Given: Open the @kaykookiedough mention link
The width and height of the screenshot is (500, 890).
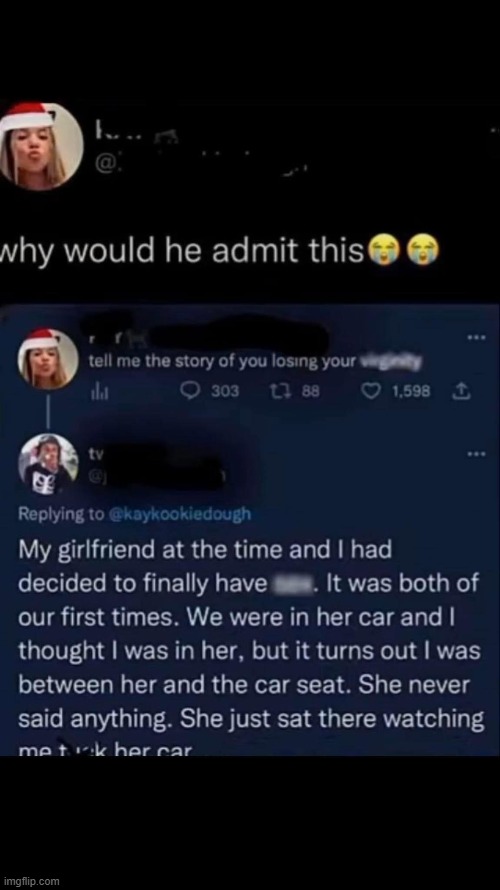Looking at the screenshot, I should [x=179, y=514].
